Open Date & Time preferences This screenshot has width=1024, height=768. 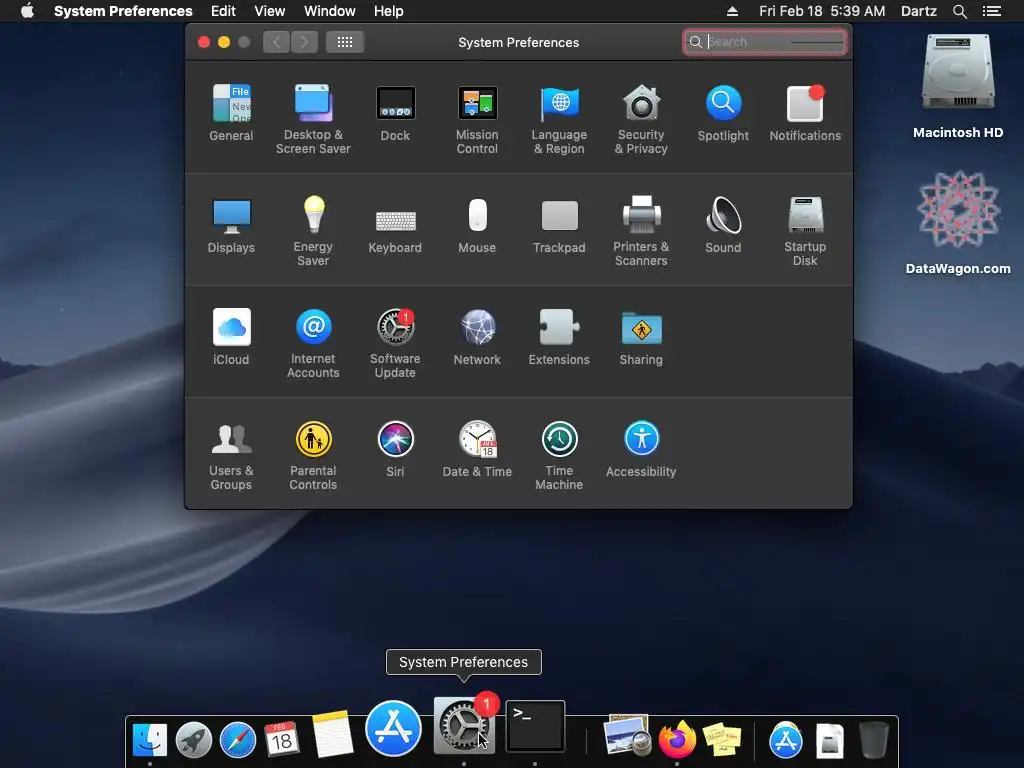click(x=477, y=449)
